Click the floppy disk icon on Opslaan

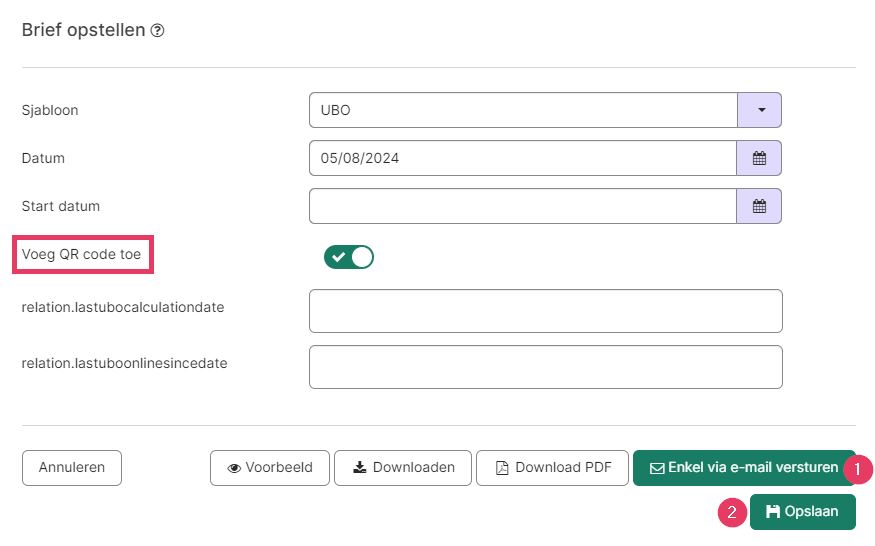(x=772, y=511)
